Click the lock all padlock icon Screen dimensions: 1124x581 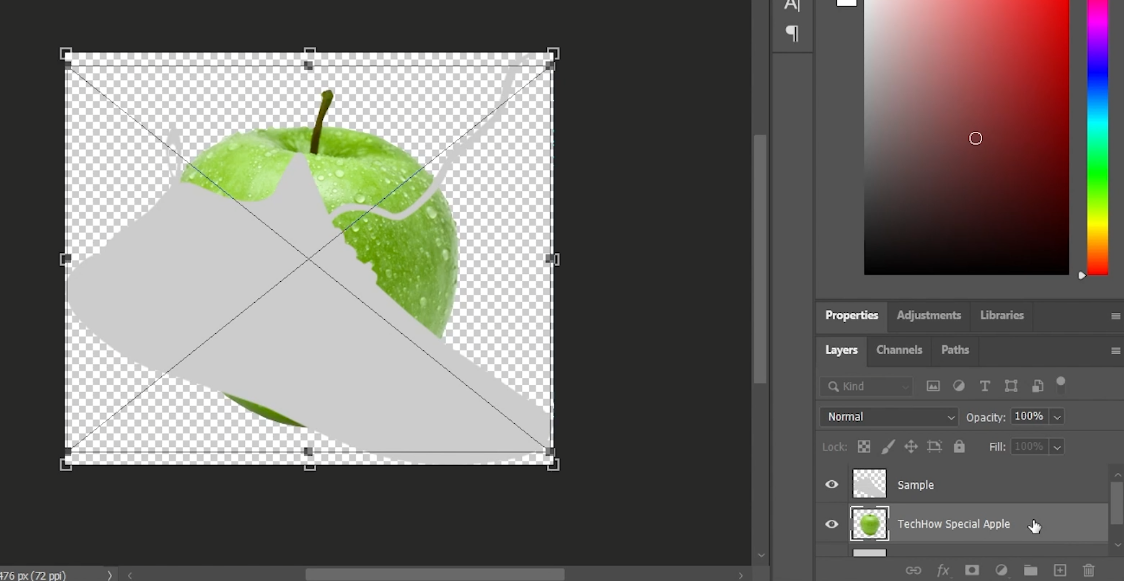959,447
